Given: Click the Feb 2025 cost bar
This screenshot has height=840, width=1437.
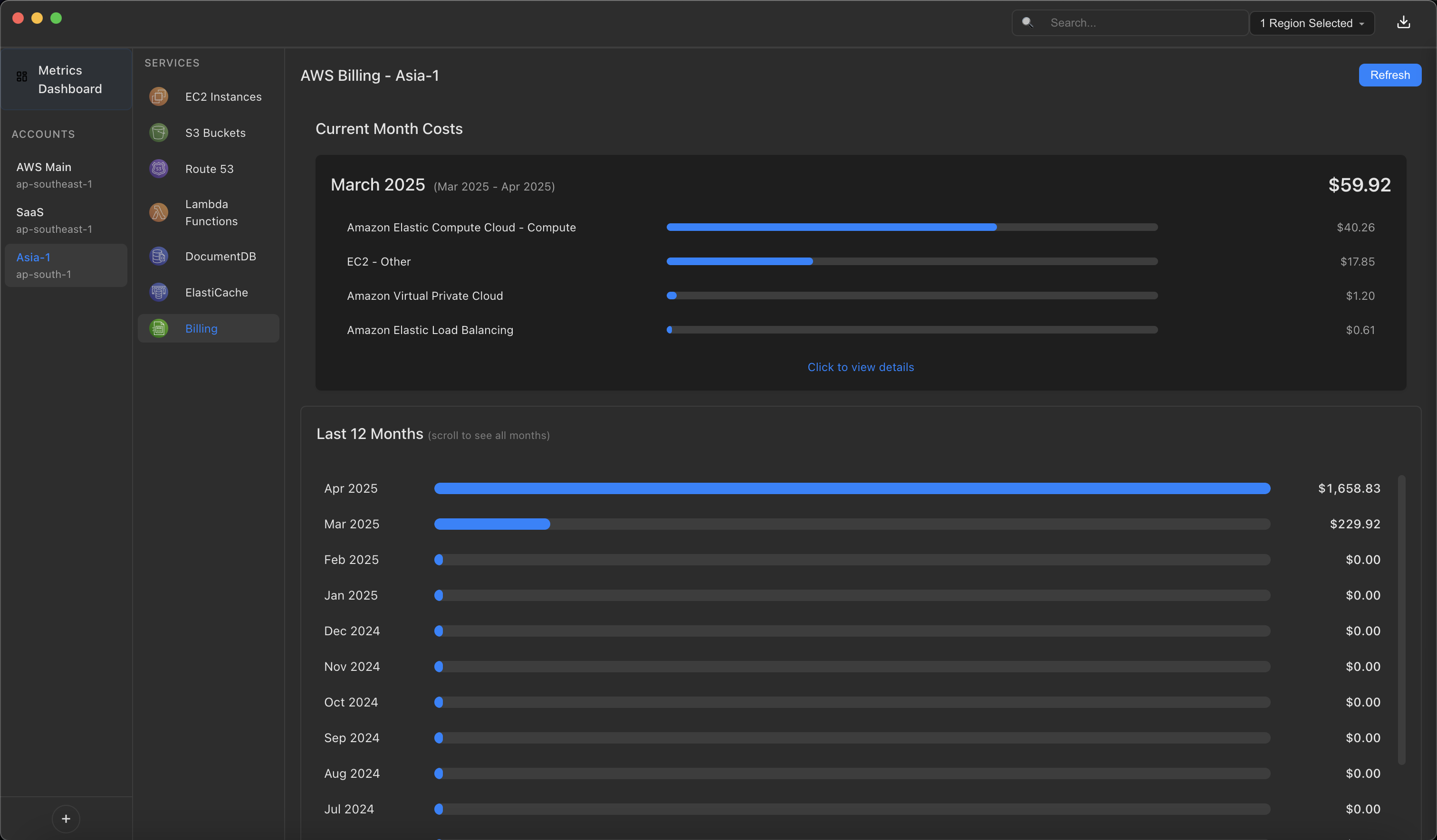Looking at the screenshot, I should point(852,559).
